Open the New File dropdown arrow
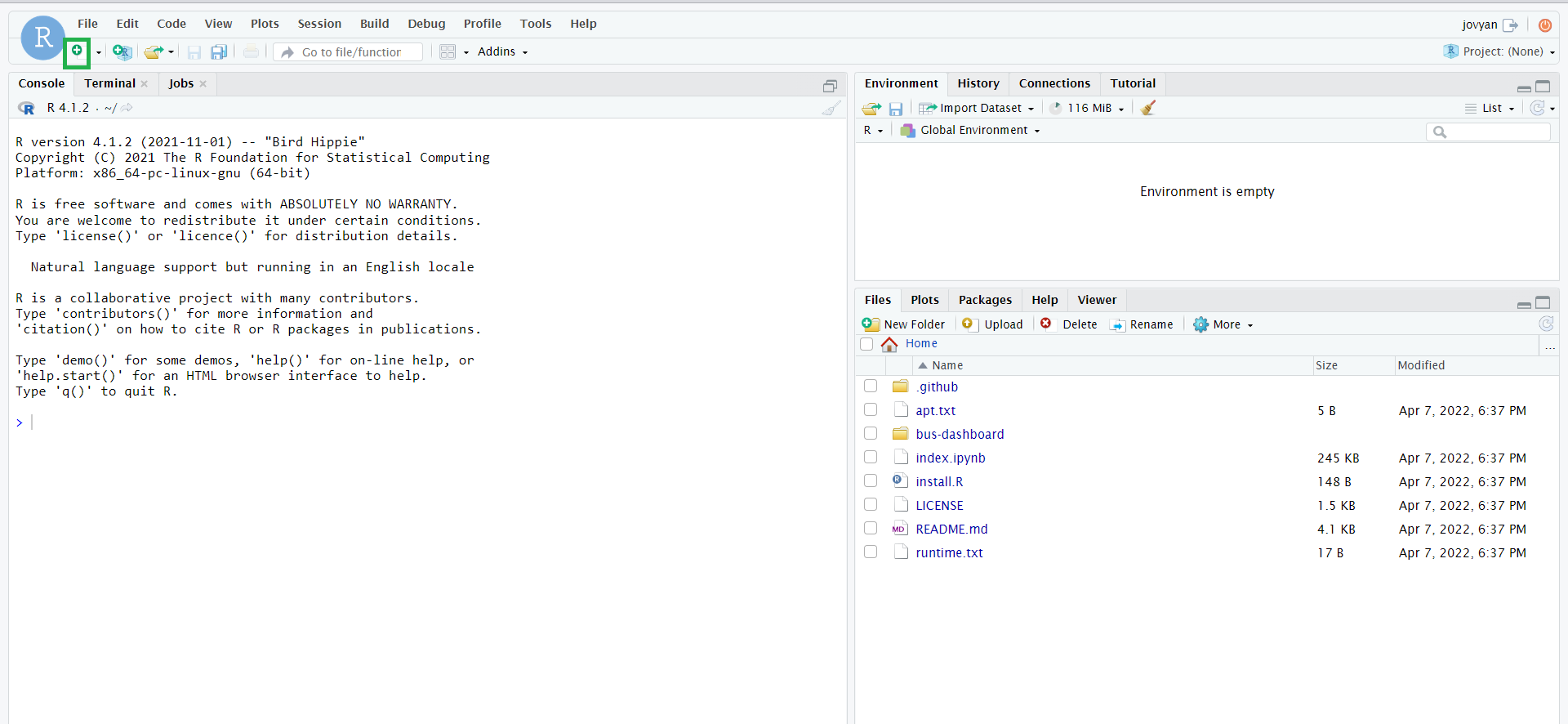Viewport: 1568px width, 724px height. [x=99, y=52]
